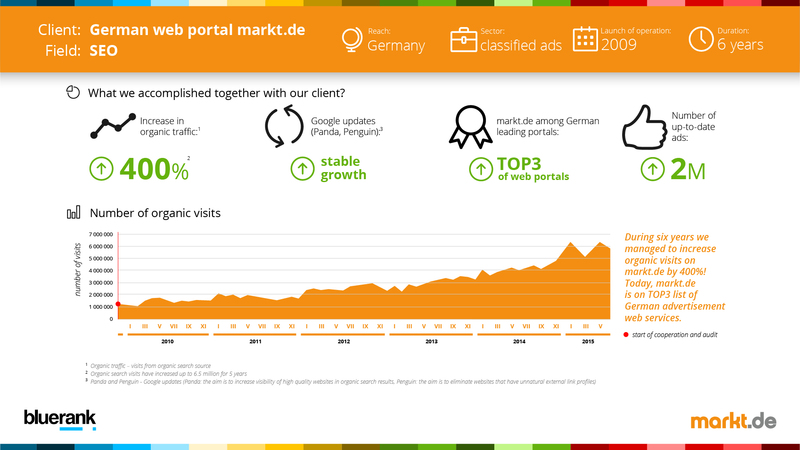Click the line chart icon for organic traffic
The height and width of the screenshot is (450, 800).
(x=113, y=126)
